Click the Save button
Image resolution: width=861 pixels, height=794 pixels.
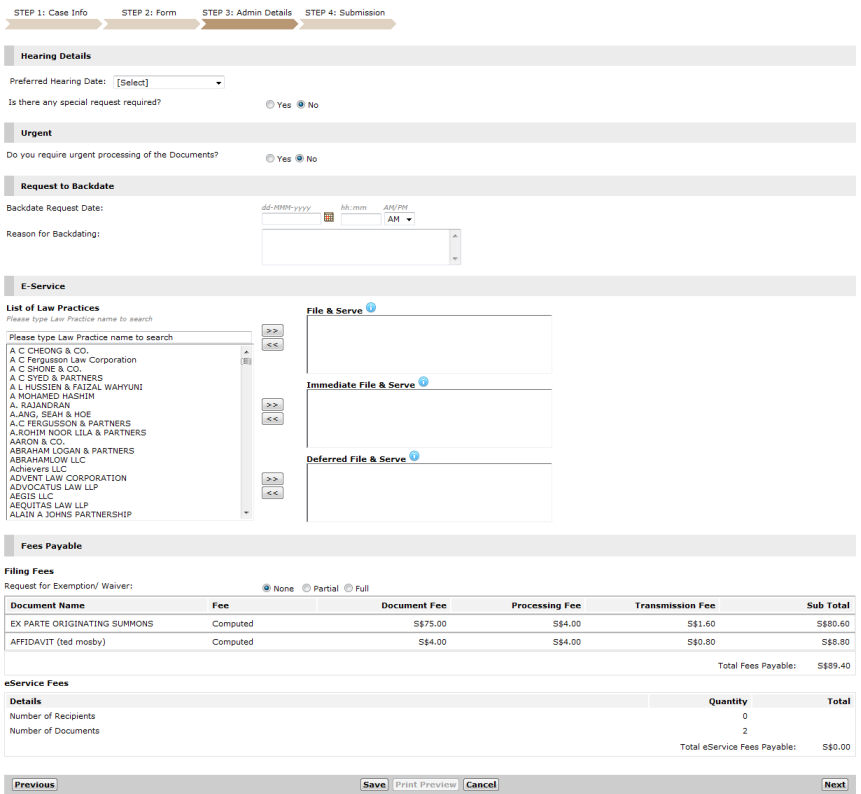pos(374,784)
